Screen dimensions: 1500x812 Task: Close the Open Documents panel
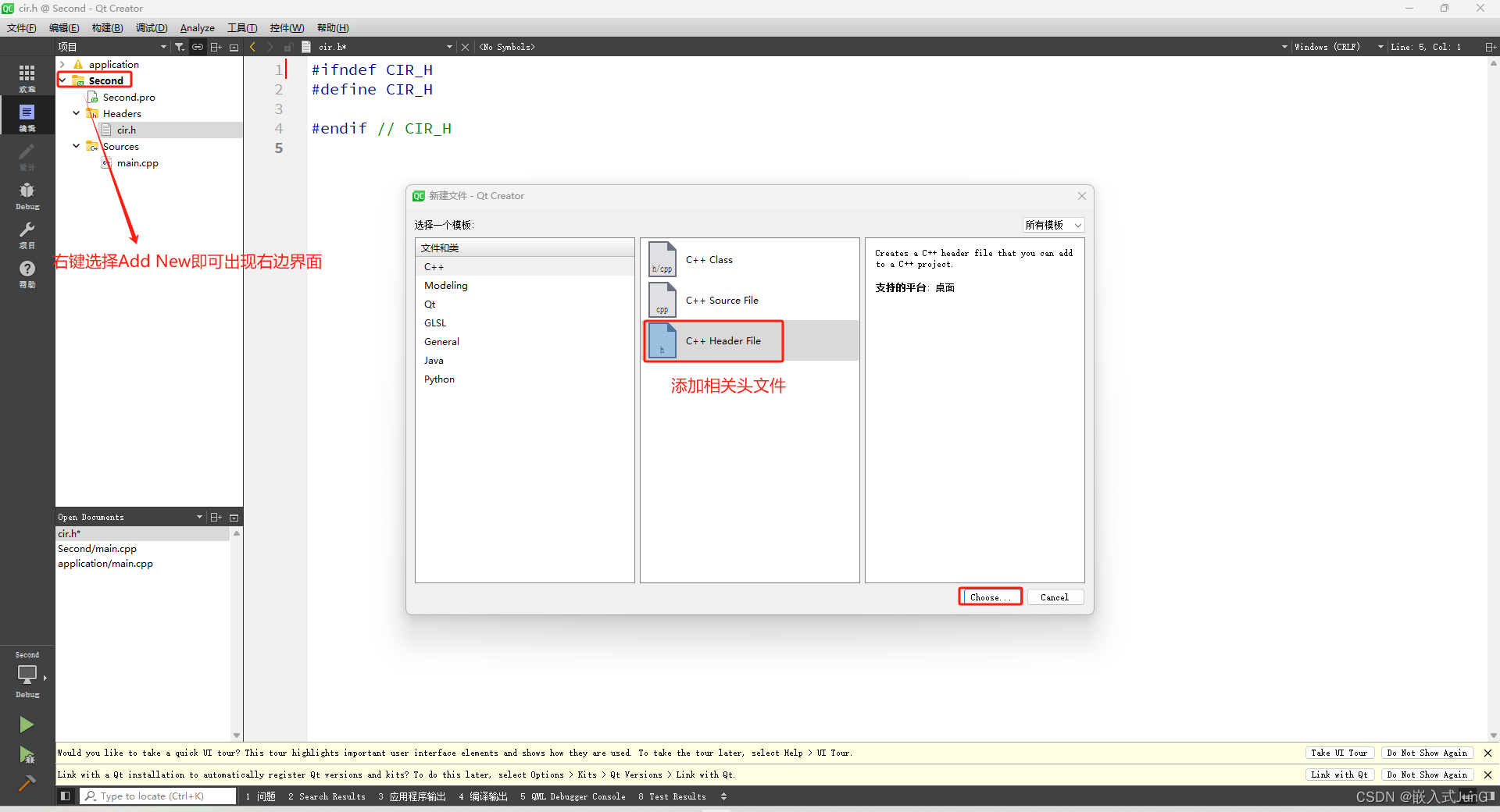(x=234, y=517)
